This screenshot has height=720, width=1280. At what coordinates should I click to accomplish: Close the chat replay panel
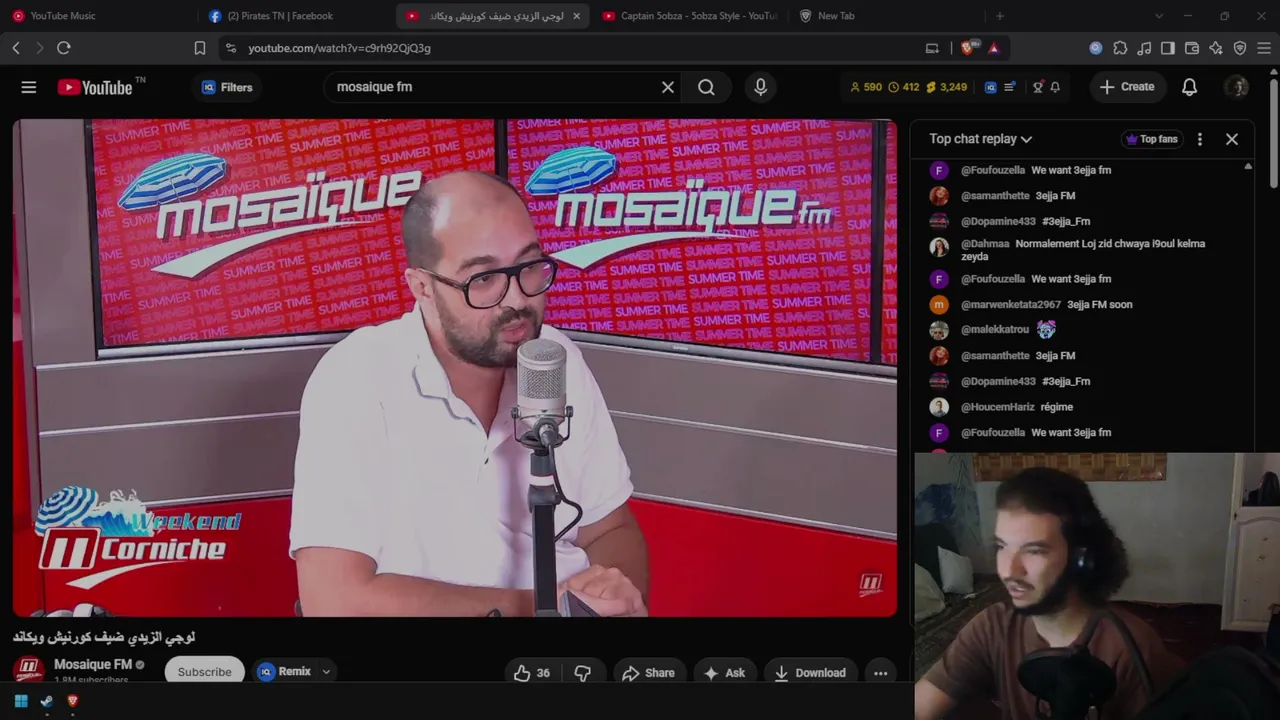[1232, 139]
